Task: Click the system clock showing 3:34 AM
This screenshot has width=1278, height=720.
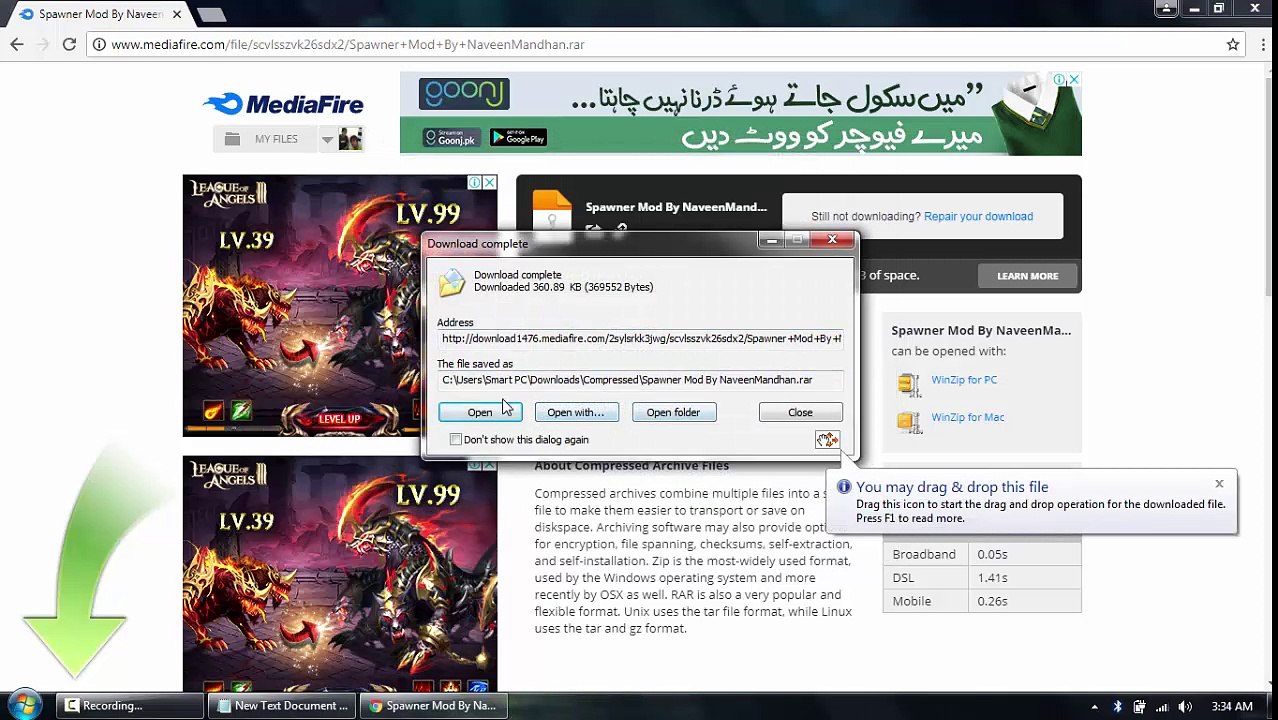Action: pos(1231,706)
